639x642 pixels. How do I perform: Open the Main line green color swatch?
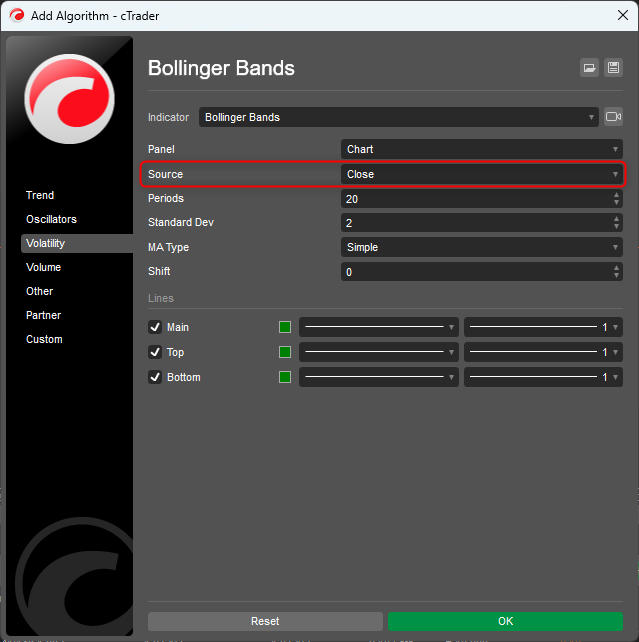[x=285, y=327]
